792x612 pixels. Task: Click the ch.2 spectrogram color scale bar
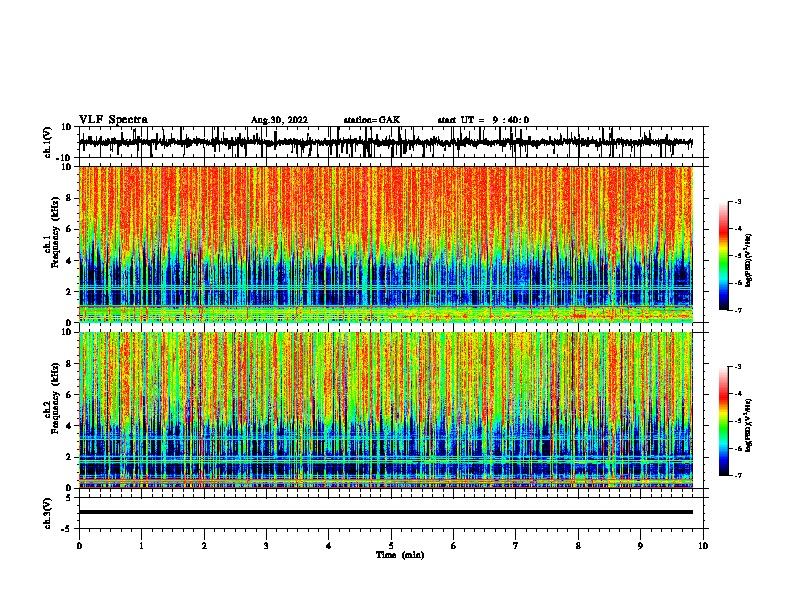click(x=723, y=421)
